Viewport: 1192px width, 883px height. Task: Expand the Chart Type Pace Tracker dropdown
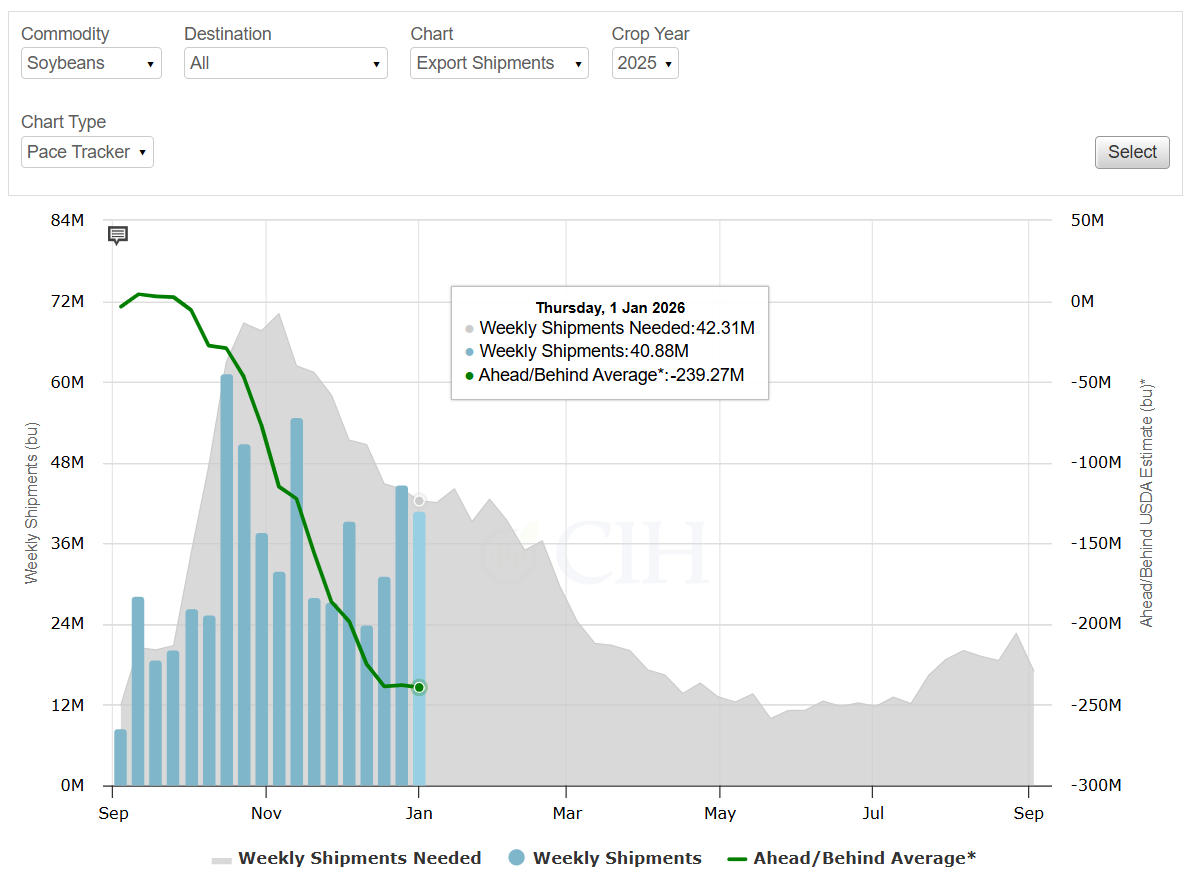point(87,152)
